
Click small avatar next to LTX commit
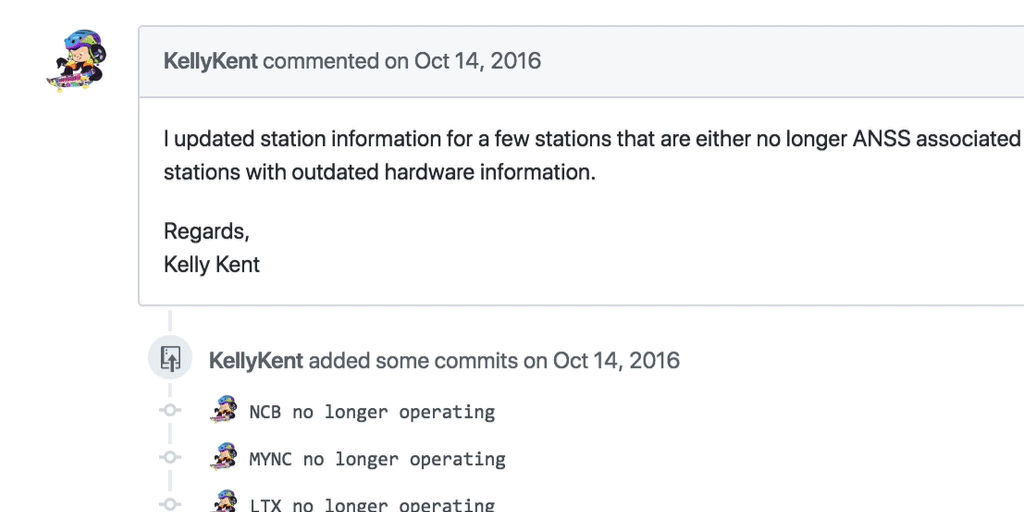pos(224,502)
